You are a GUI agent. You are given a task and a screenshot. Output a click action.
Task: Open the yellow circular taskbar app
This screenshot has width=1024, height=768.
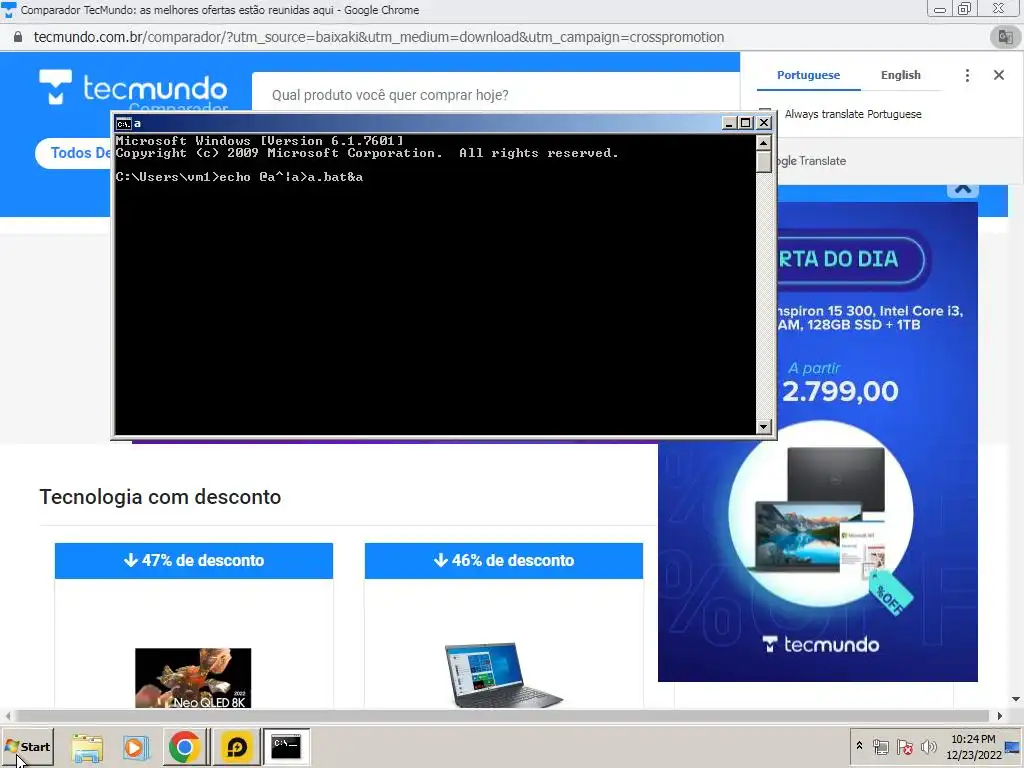[x=236, y=747]
